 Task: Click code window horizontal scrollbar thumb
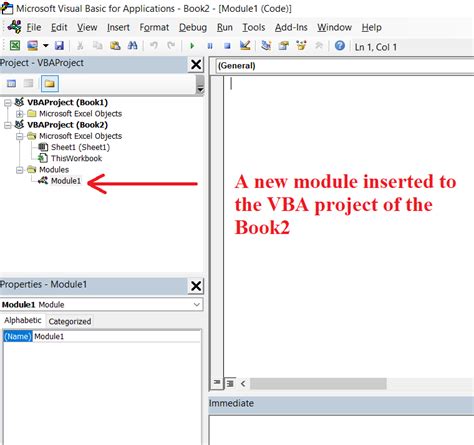[318, 384]
